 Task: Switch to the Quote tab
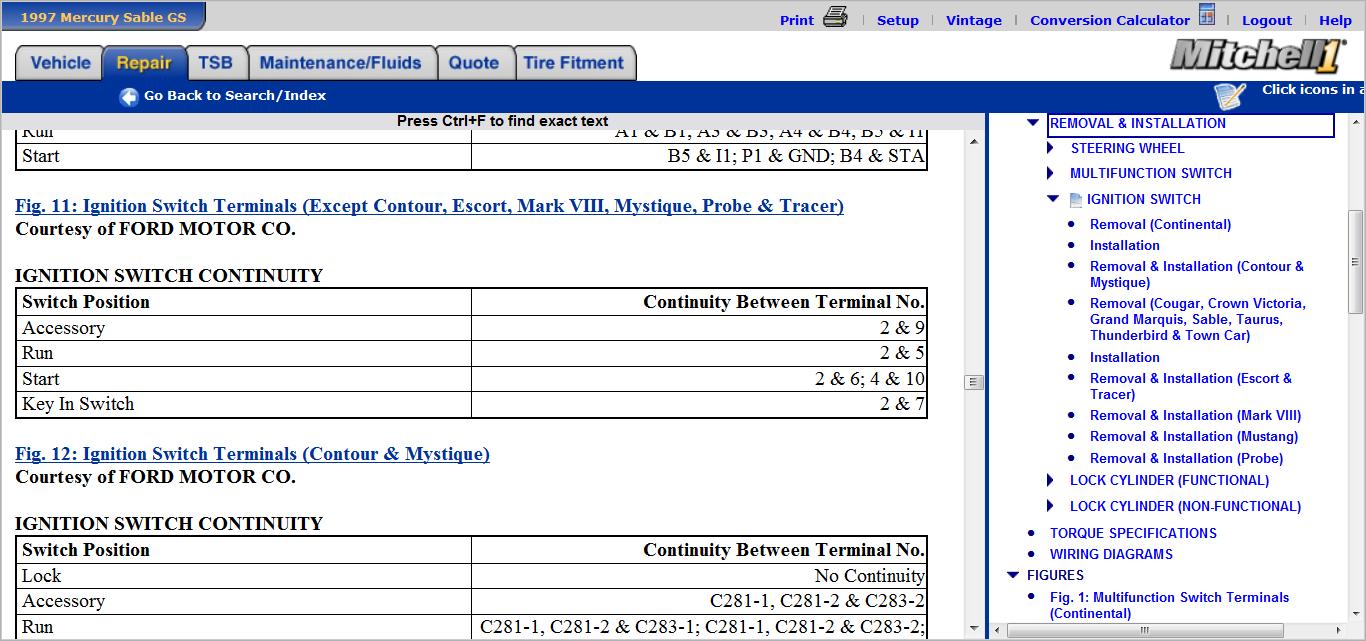coord(474,63)
